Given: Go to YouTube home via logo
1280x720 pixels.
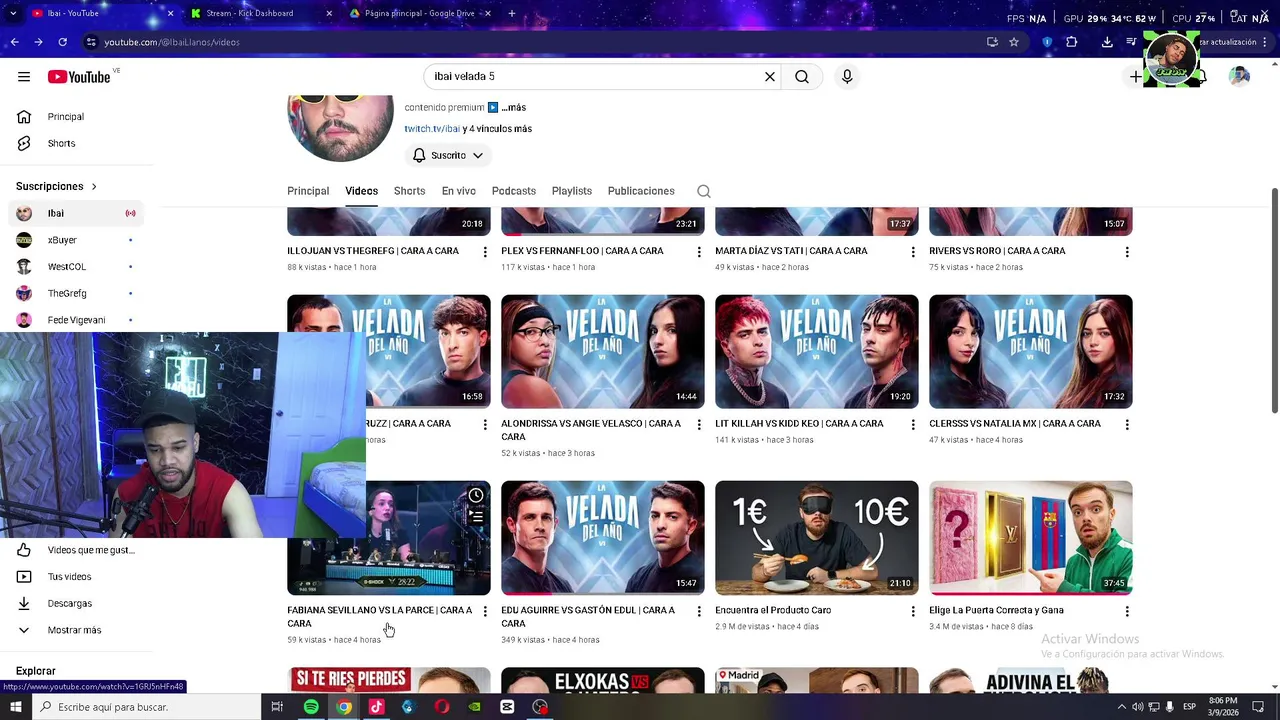Looking at the screenshot, I should coord(79,77).
